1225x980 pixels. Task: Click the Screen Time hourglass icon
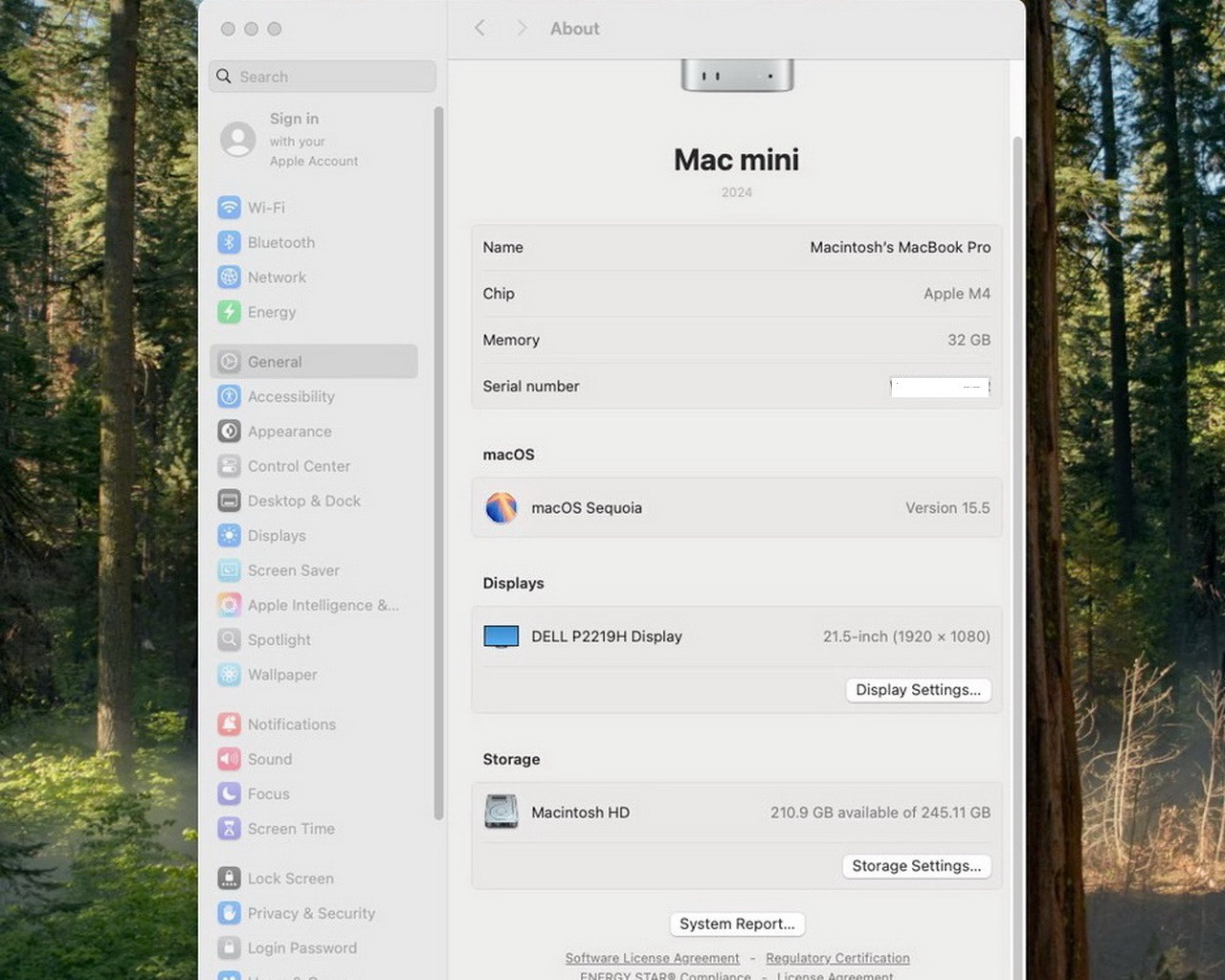click(229, 829)
